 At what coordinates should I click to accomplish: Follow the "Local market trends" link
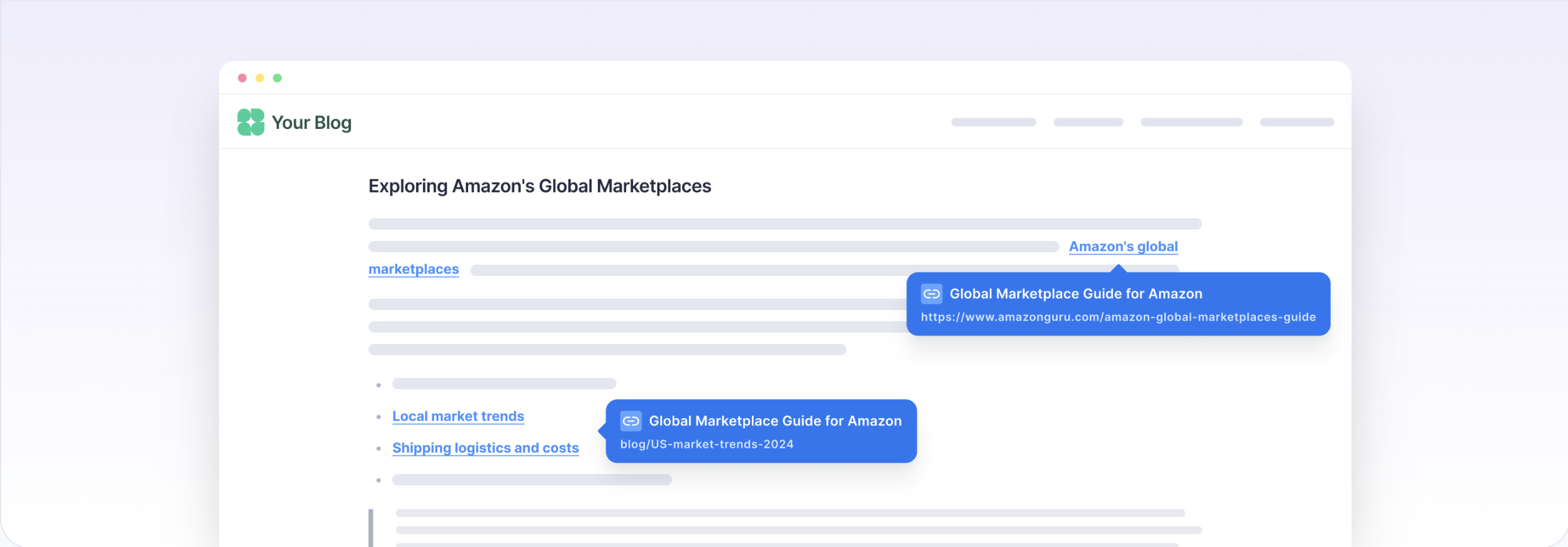(x=458, y=416)
